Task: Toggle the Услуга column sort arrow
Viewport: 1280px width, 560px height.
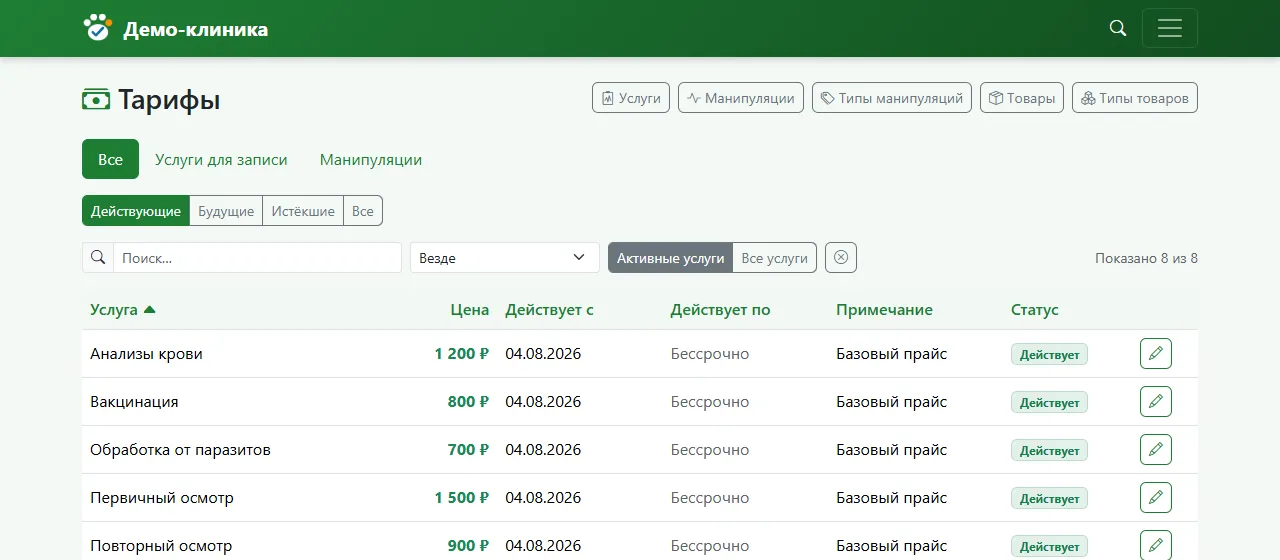Action: point(150,310)
